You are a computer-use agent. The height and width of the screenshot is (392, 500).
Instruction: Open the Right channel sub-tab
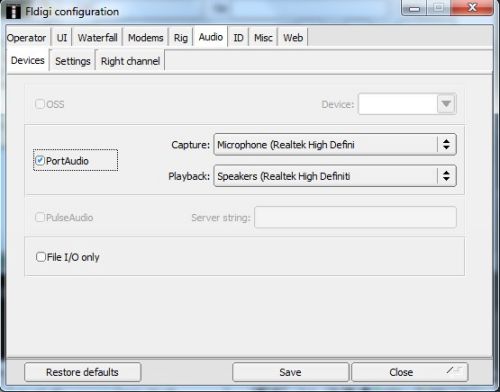[130, 61]
